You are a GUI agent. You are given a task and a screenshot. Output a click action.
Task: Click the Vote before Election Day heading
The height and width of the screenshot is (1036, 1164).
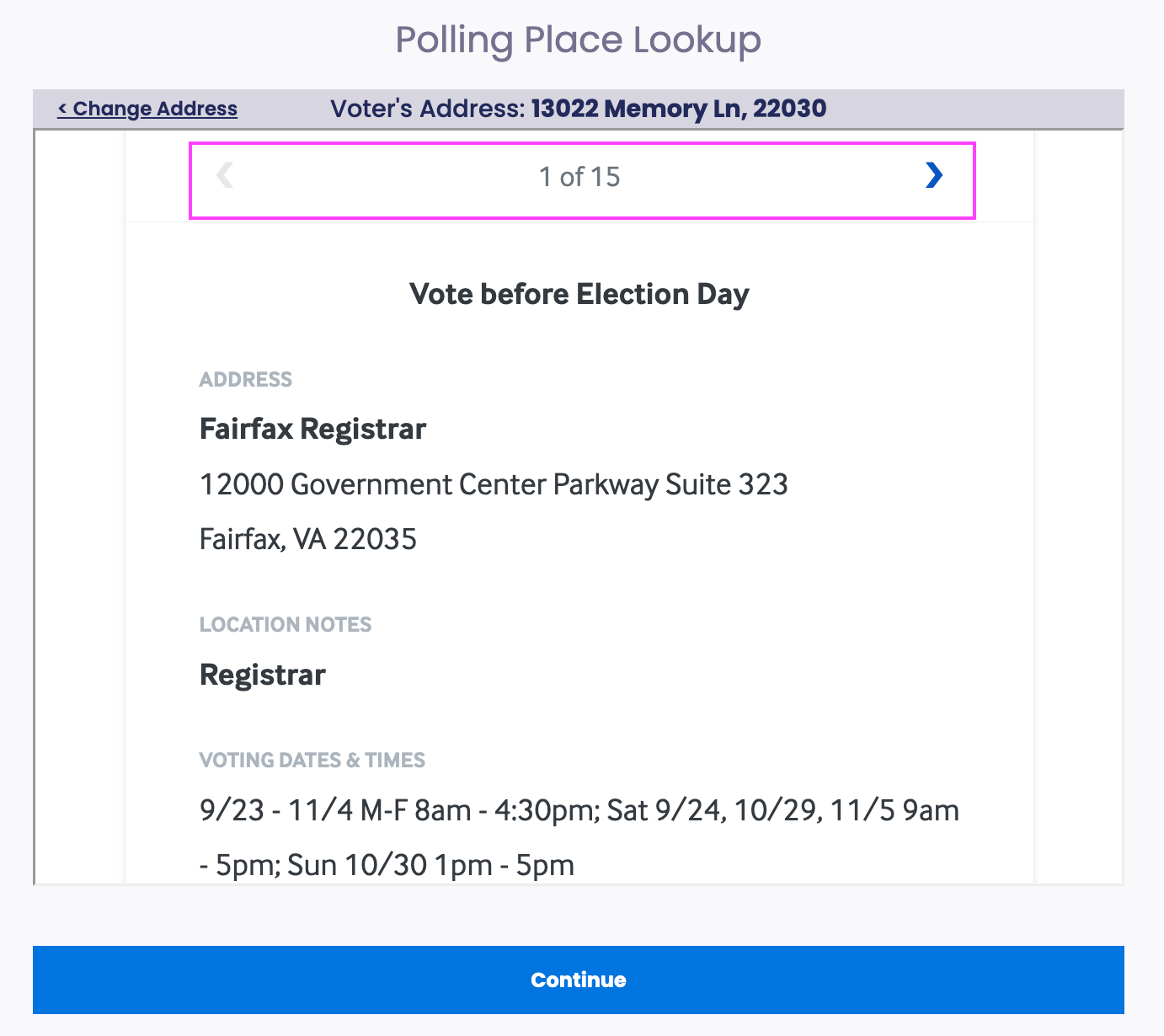pos(579,294)
